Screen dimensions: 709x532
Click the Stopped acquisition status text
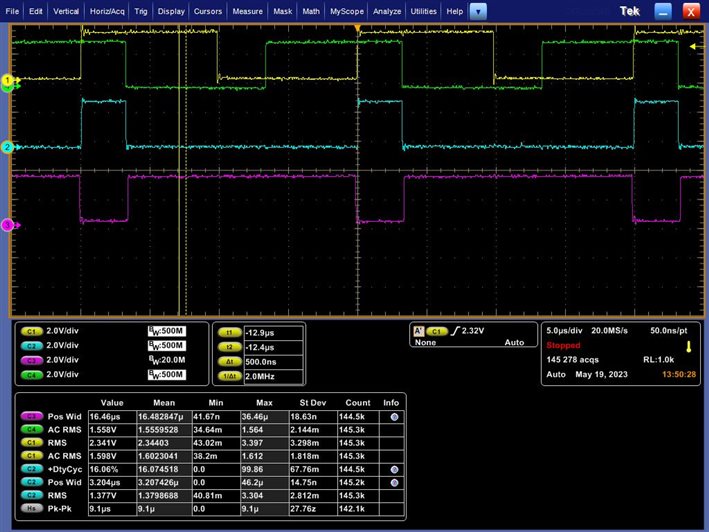(x=562, y=344)
